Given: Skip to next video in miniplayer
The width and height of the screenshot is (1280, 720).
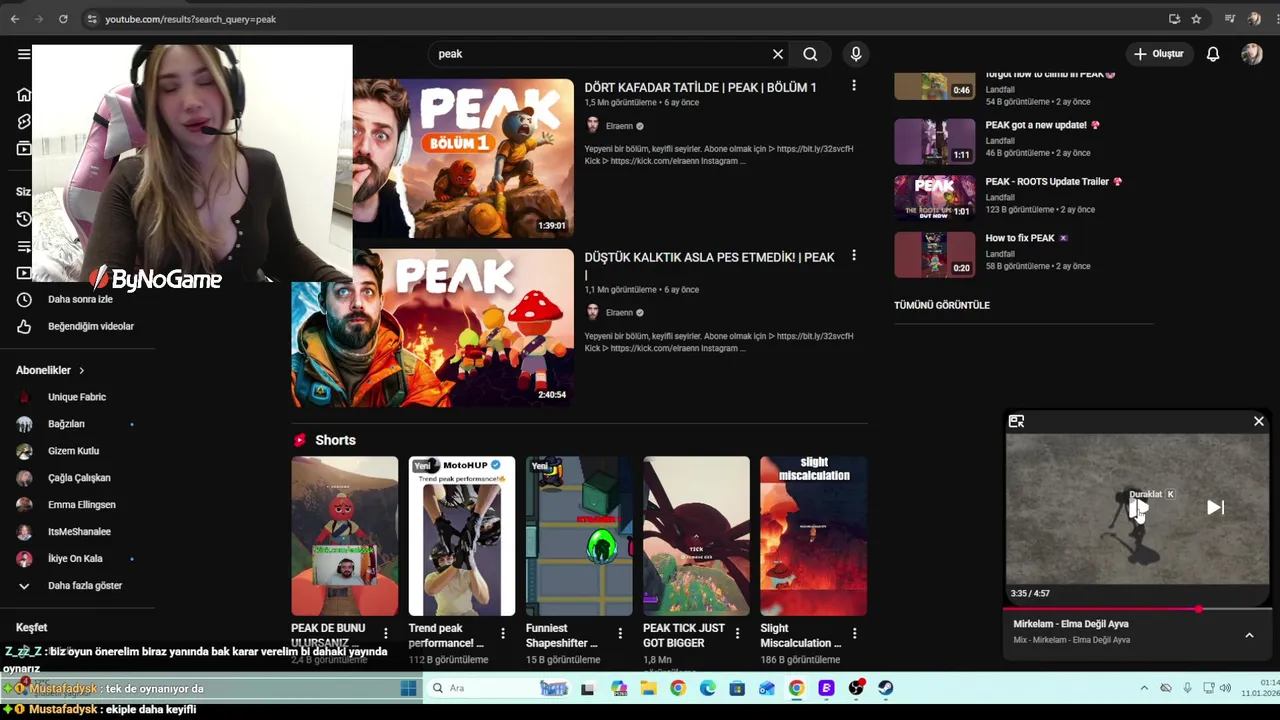Looking at the screenshot, I should pos(1215,508).
